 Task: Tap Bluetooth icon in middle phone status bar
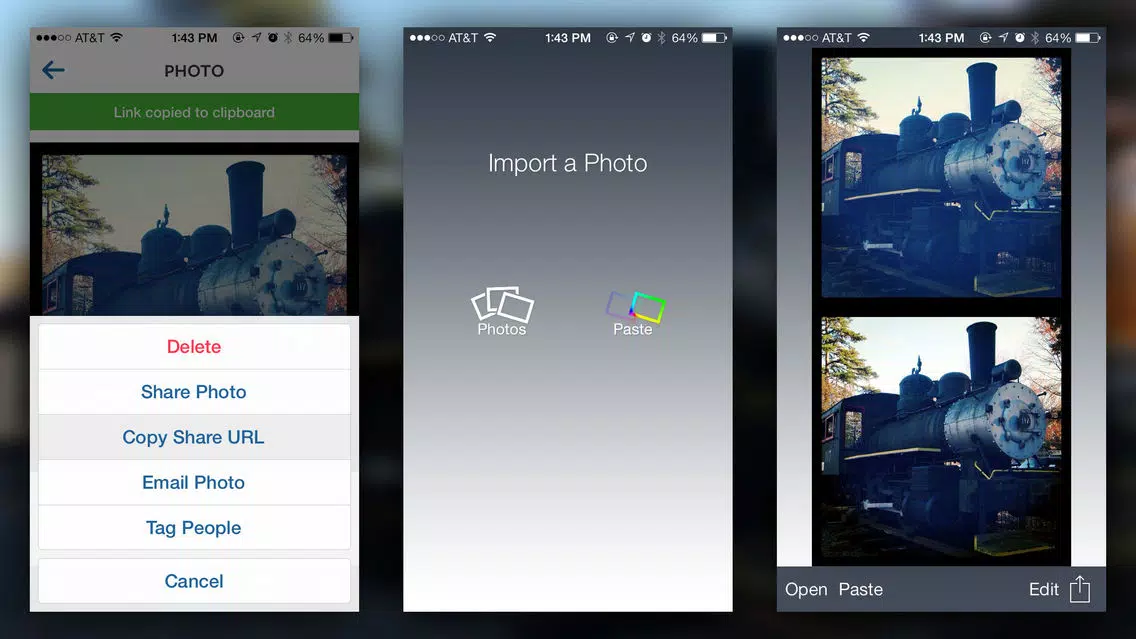pos(661,38)
